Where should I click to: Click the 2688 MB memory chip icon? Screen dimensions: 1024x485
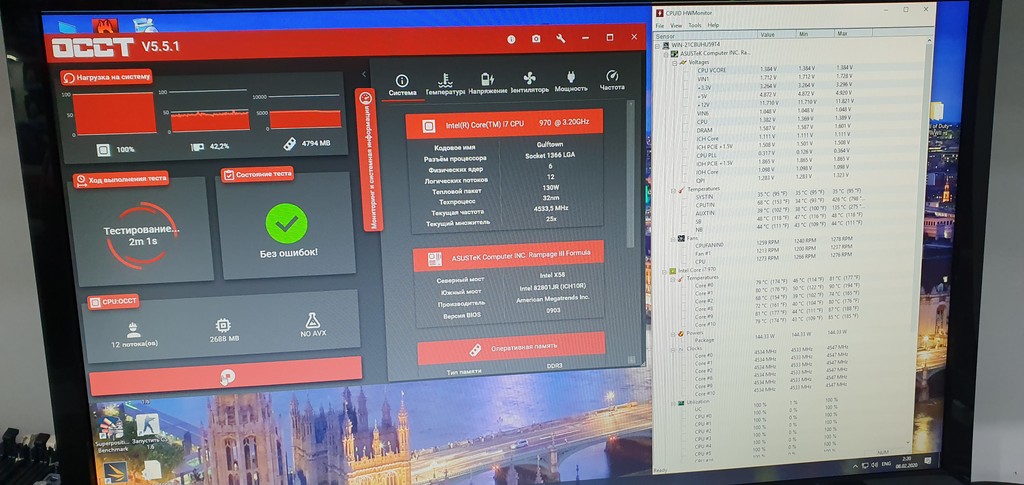pyautogui.click(x=223, y=326)
